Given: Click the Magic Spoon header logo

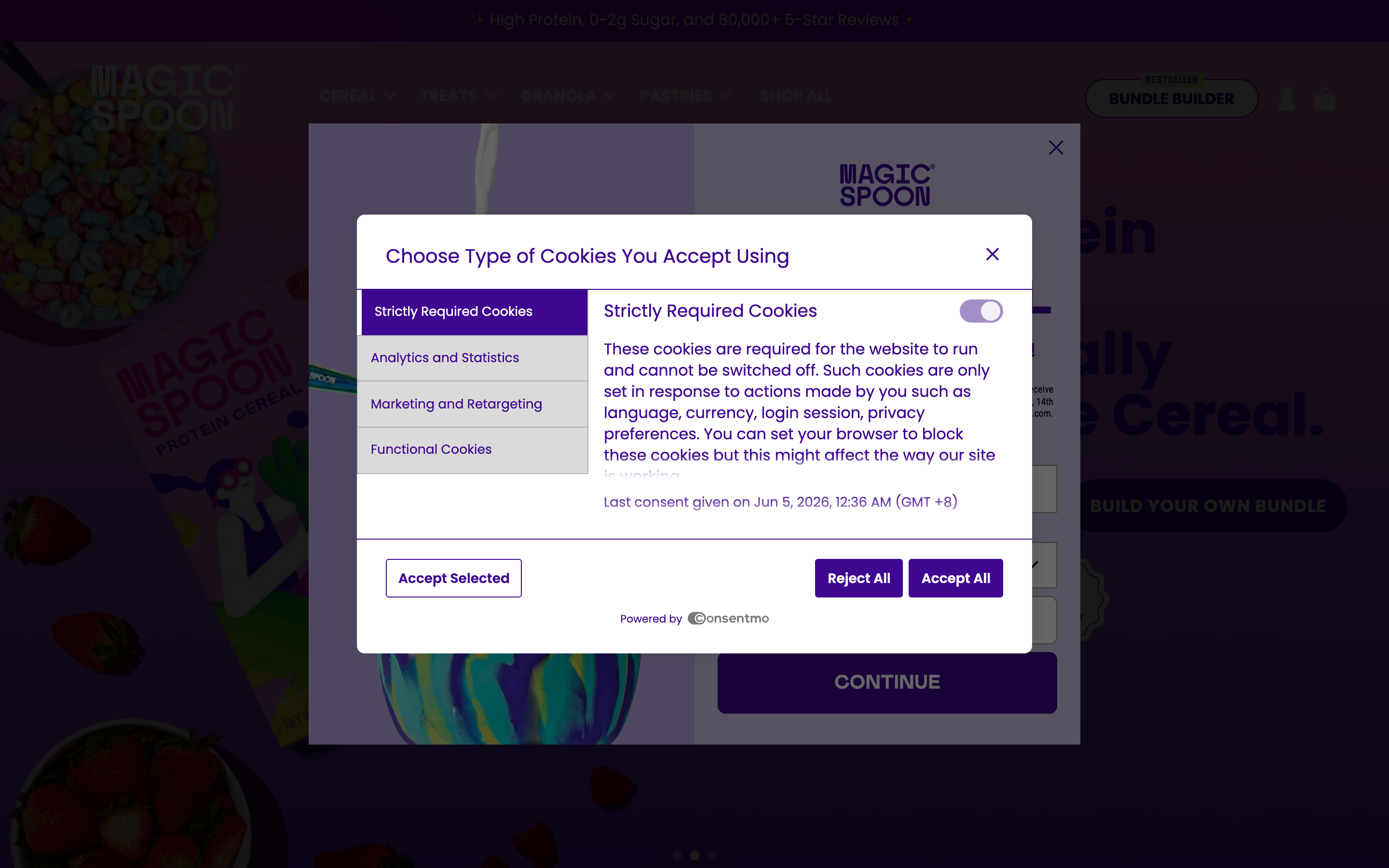Looking at the screenshot, I should tap(163, 97).
